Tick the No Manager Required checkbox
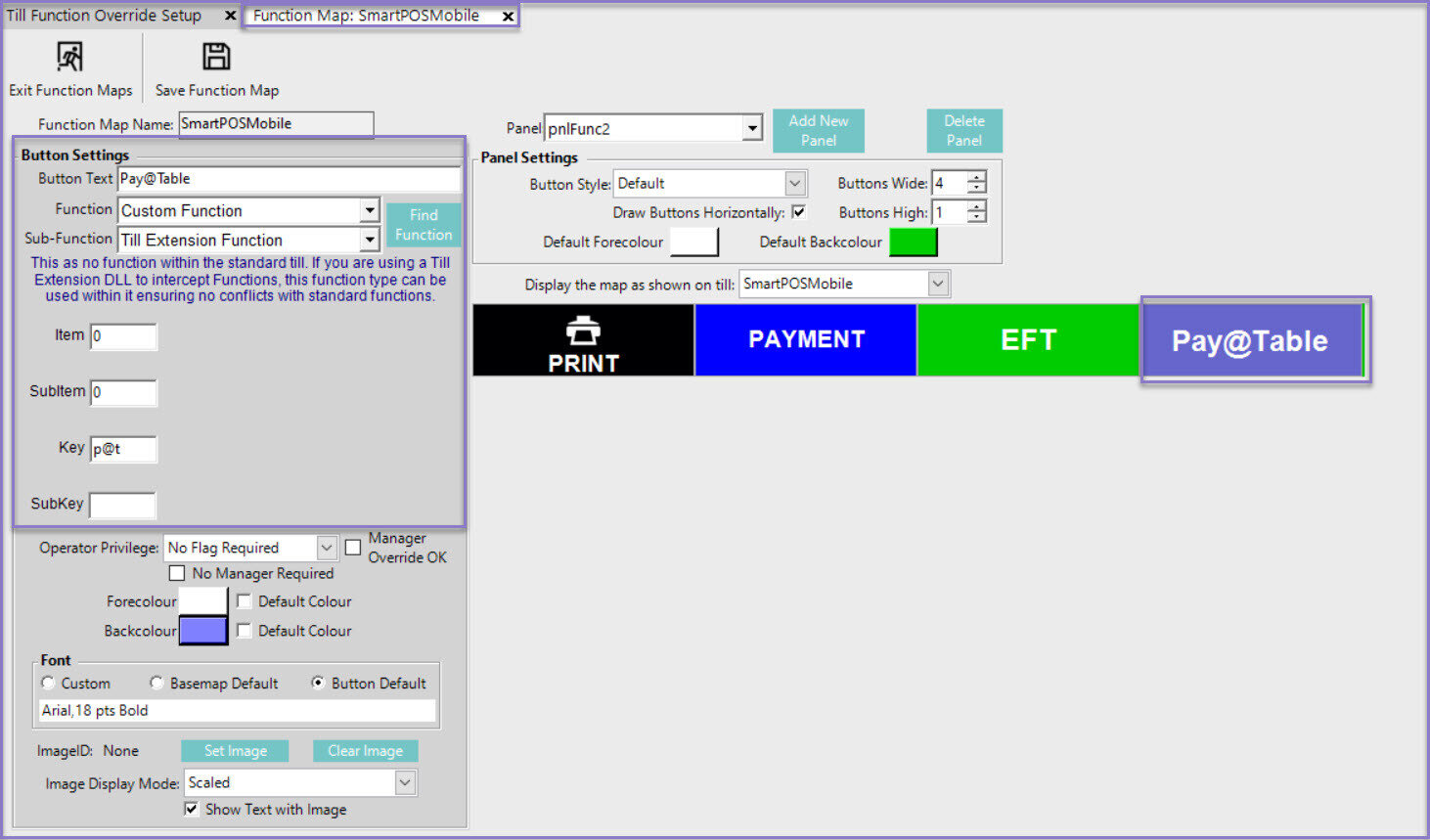1430x840 pixels. click(x=177, y=573)
